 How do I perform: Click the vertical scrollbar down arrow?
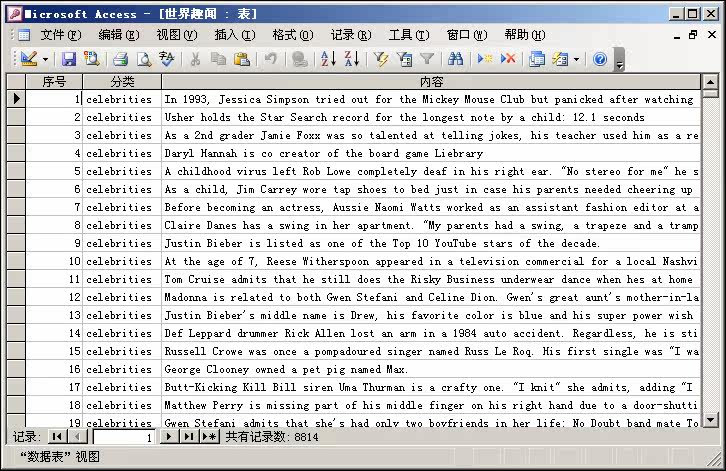click(710, 420)
